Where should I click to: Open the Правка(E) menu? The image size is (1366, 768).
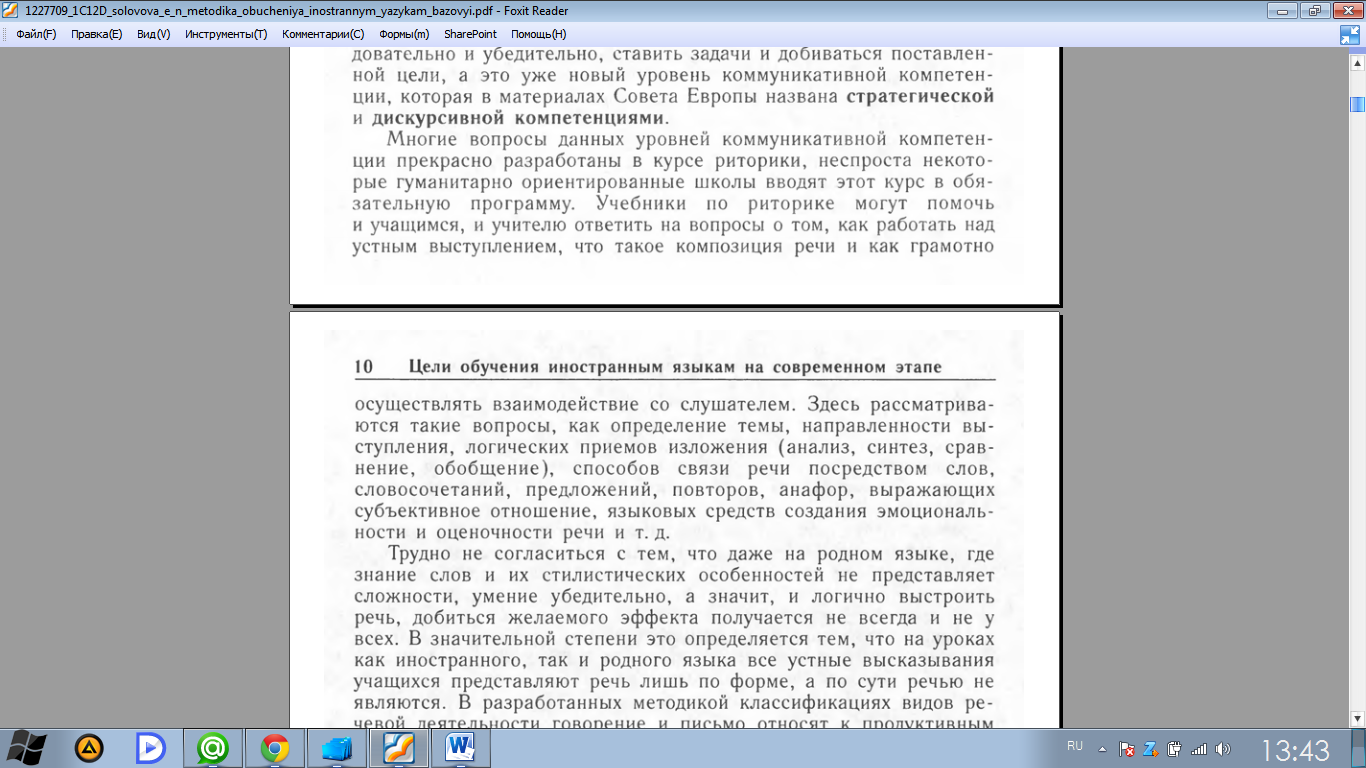click(97, 34)
